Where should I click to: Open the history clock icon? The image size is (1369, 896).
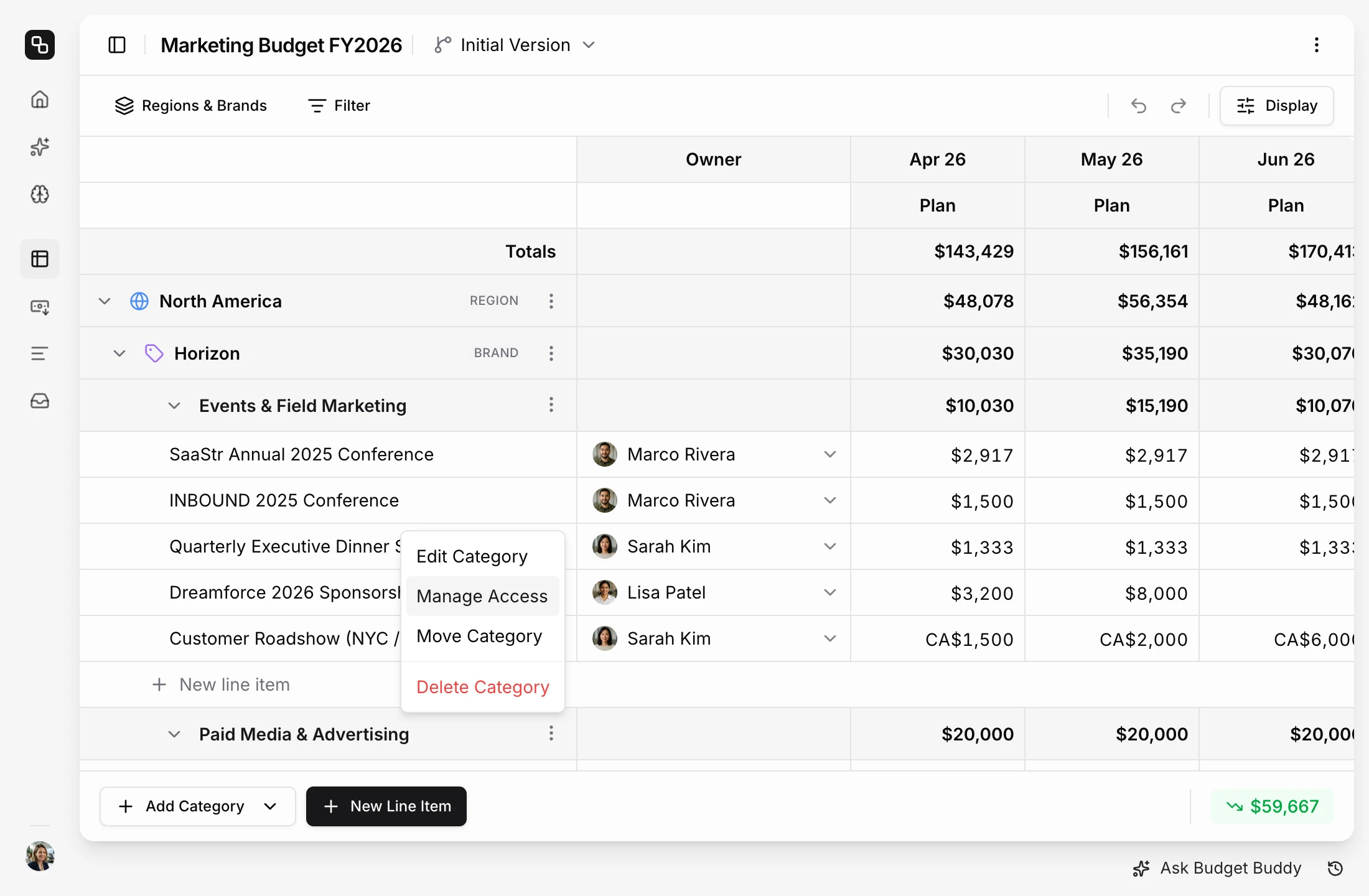point(1335,868)
